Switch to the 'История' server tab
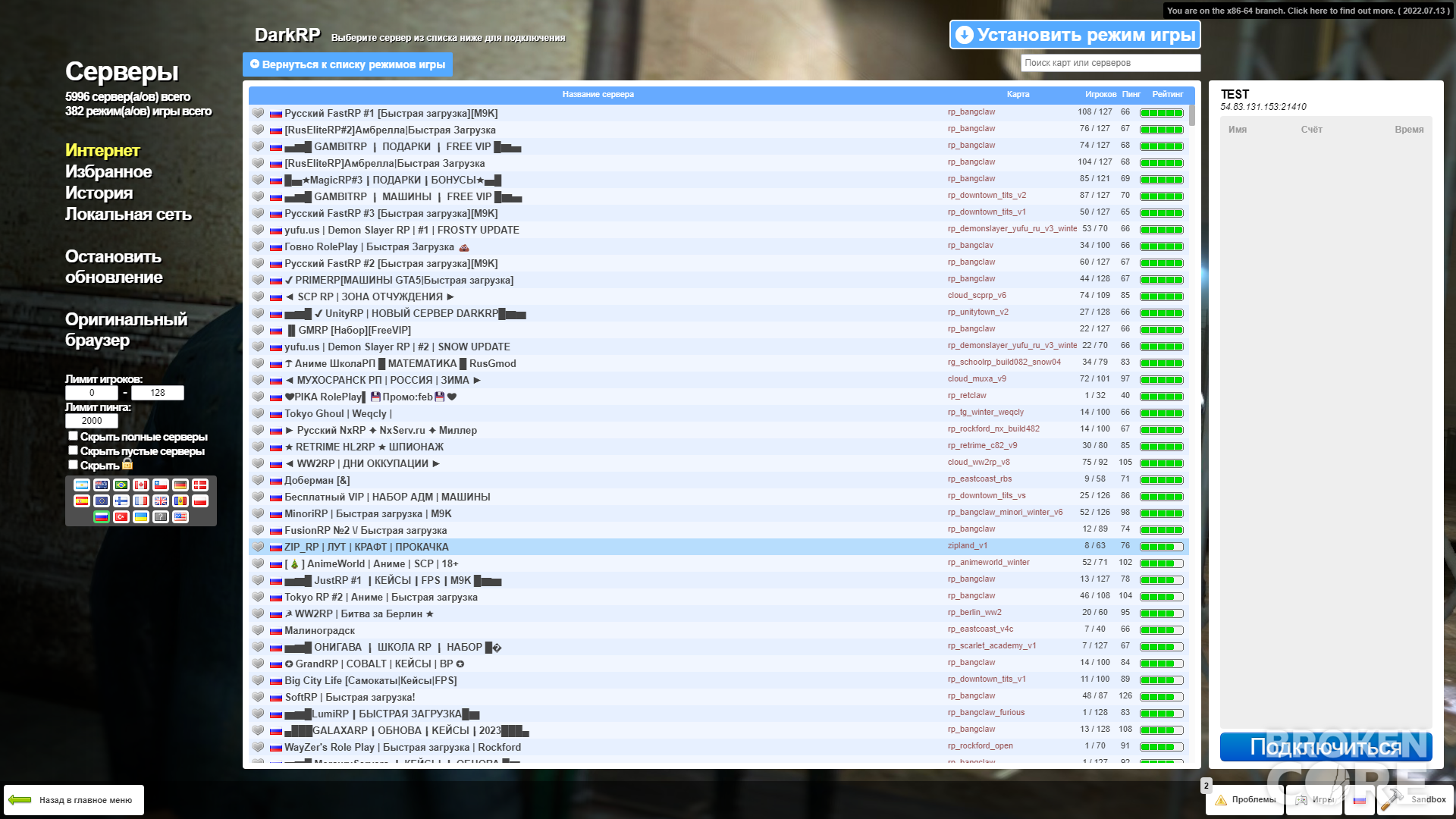 pyautogui.click(x=99, y=193)
